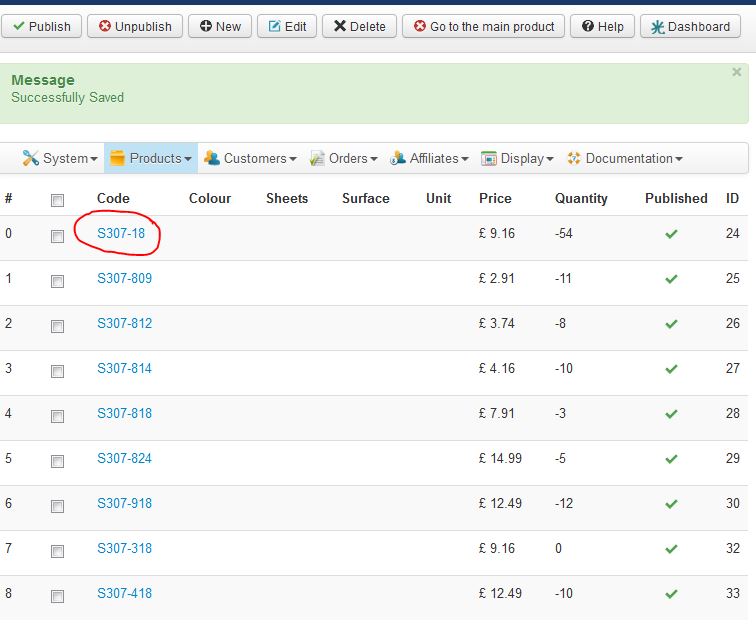Open variant S307-18

121,233
